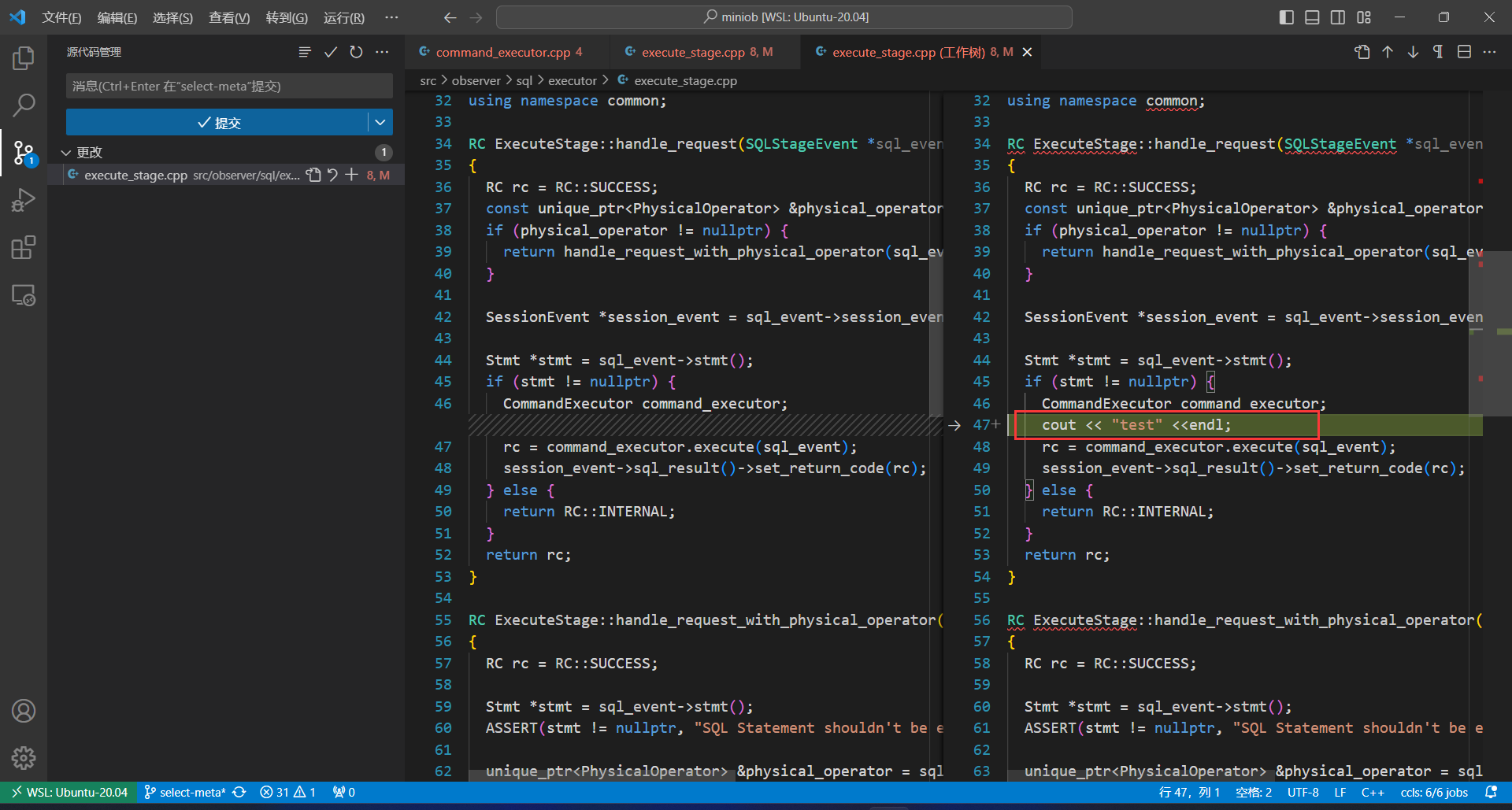
Task: Click ccls: 6/6 jobs status item
Action: (1434, 792)
